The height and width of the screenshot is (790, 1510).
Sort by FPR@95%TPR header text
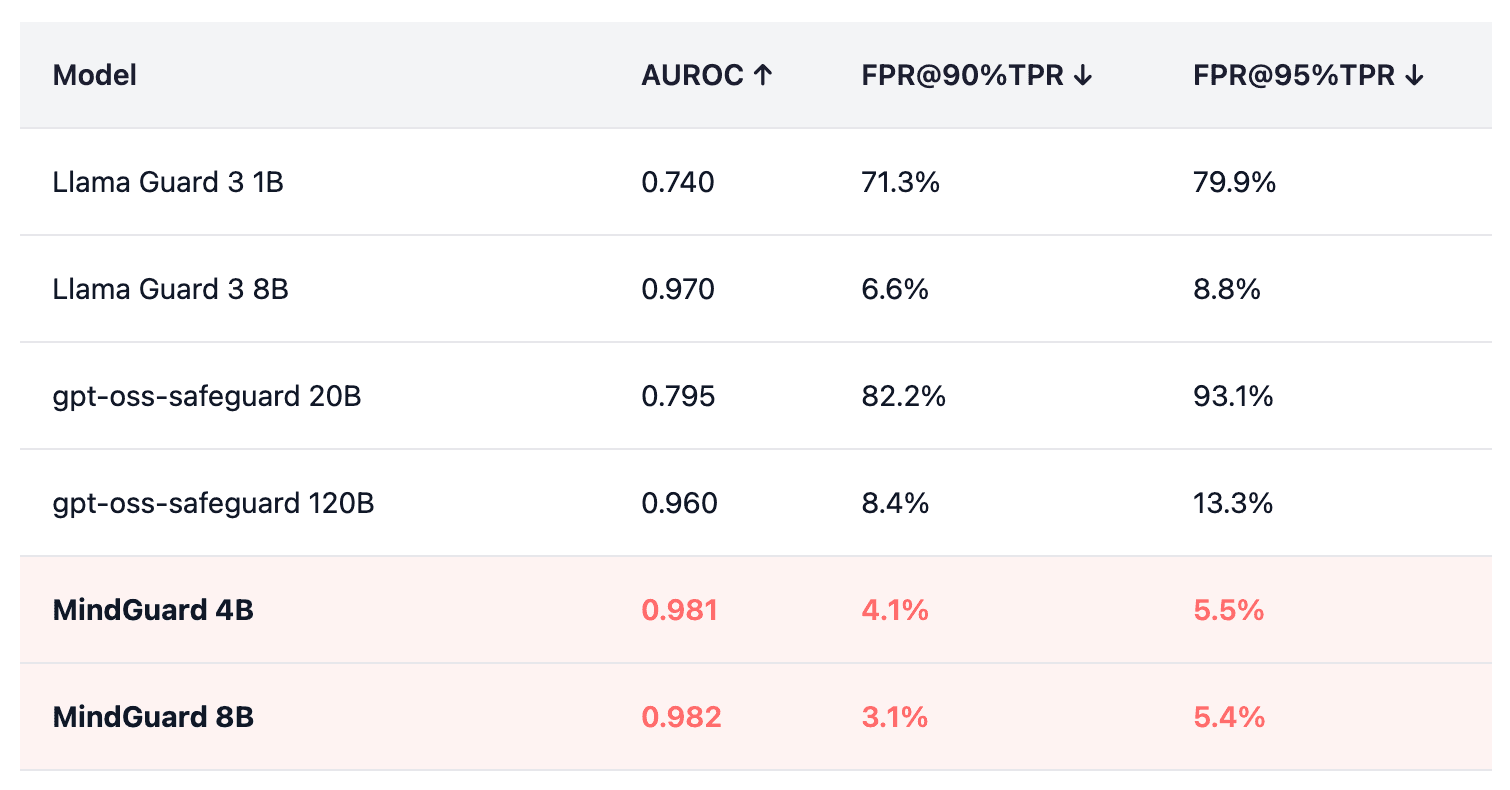point(1293,75)
